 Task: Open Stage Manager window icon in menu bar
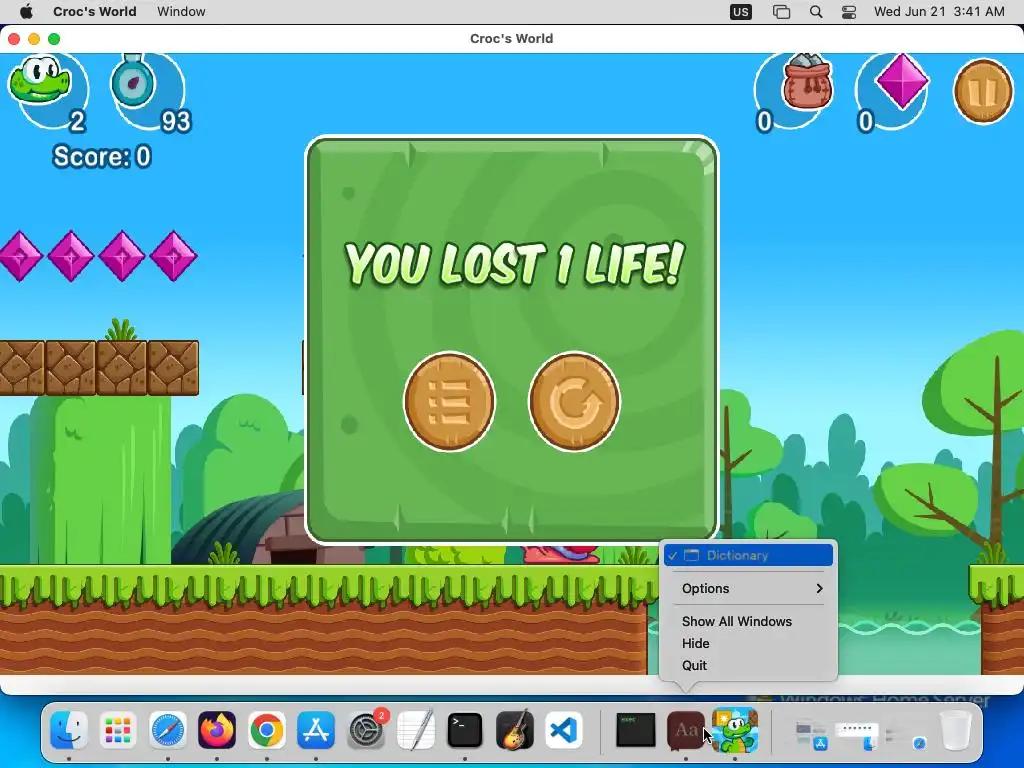781,12
